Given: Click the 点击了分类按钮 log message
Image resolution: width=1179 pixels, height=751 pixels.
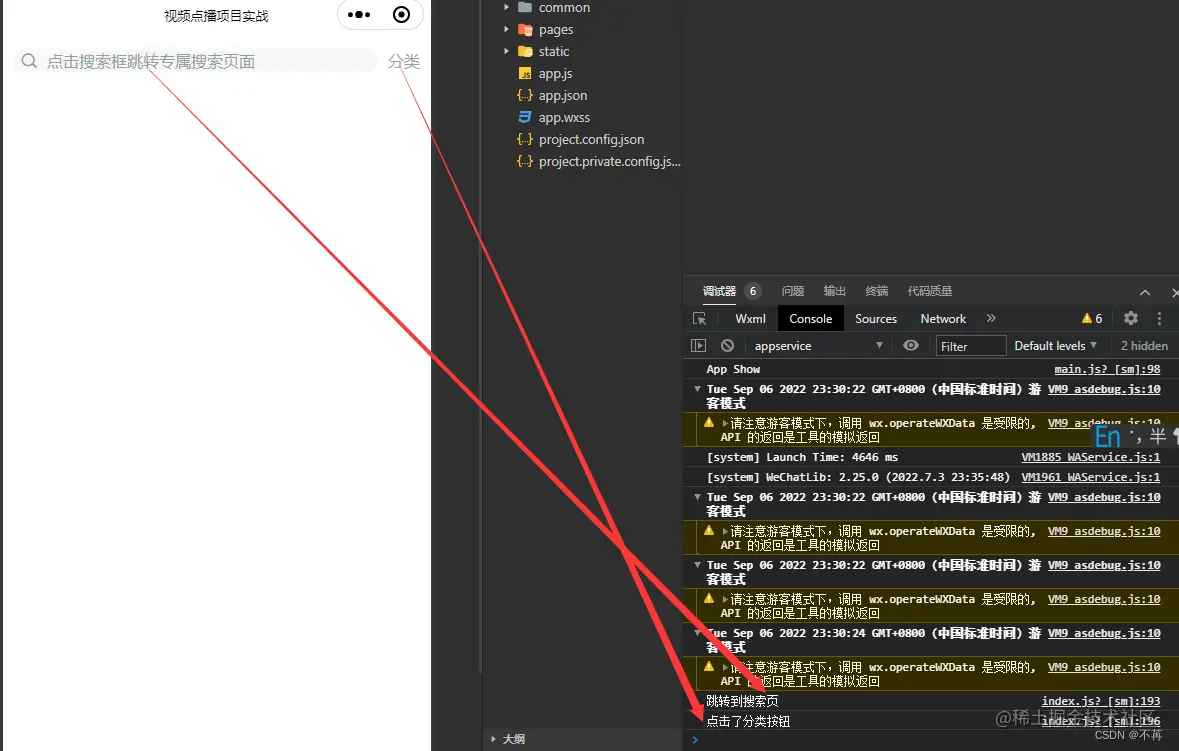Looking at the screenshot, I should pos(748,722).
